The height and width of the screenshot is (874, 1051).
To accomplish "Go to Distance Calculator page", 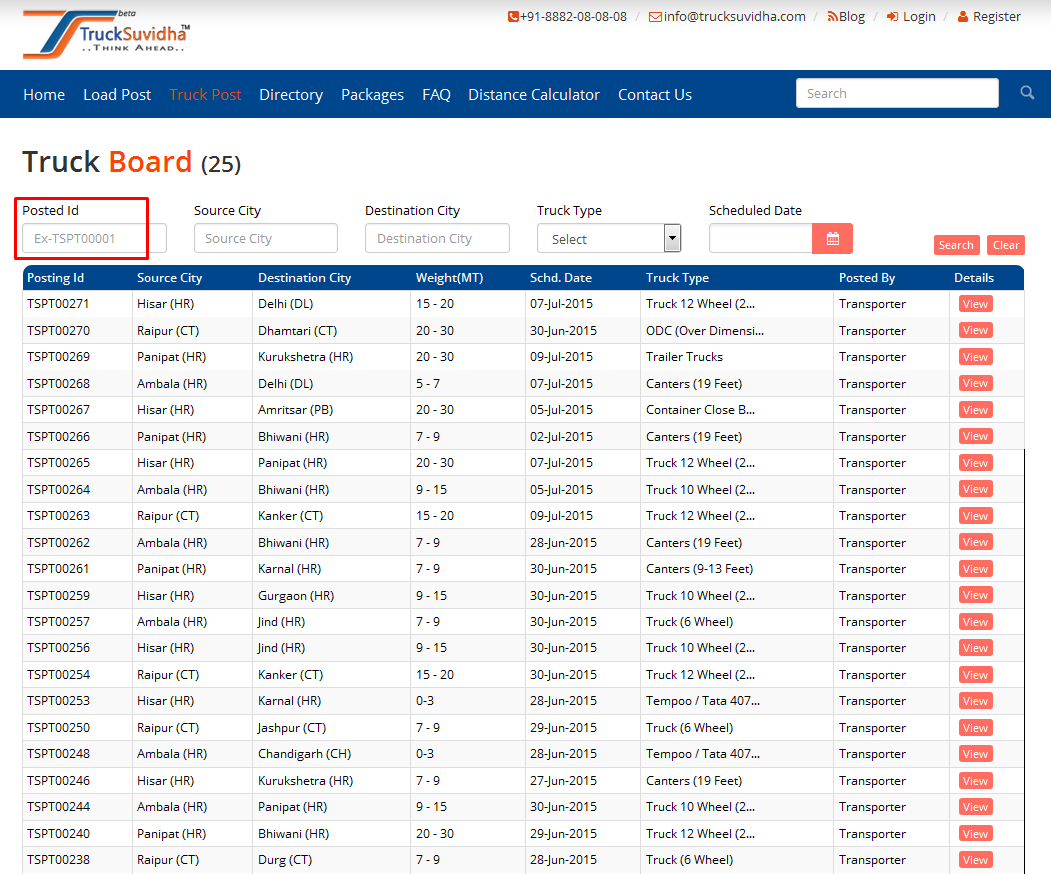I will (534, 95).
